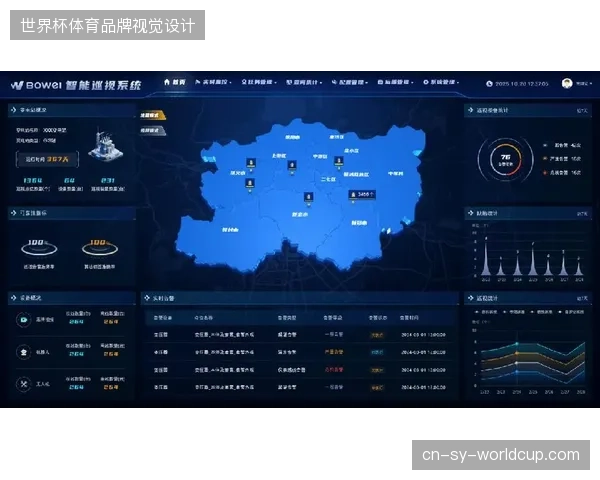This screenshot has height=480, width=600.
Task: Click the 3D substation model image
Action: 105,145
